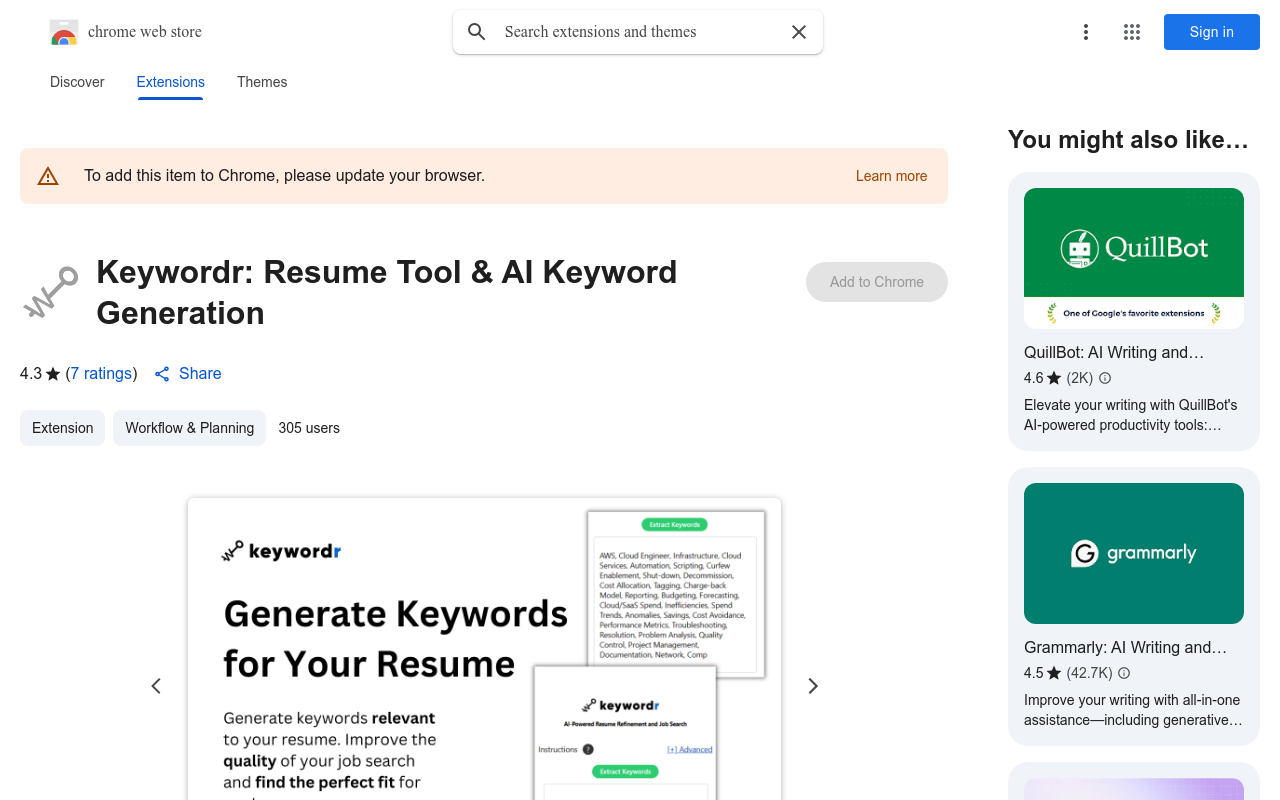Open the 7 ratings link
Image resolution: width=1280 pixels, height=800 pixels.
tap(101, 373)
